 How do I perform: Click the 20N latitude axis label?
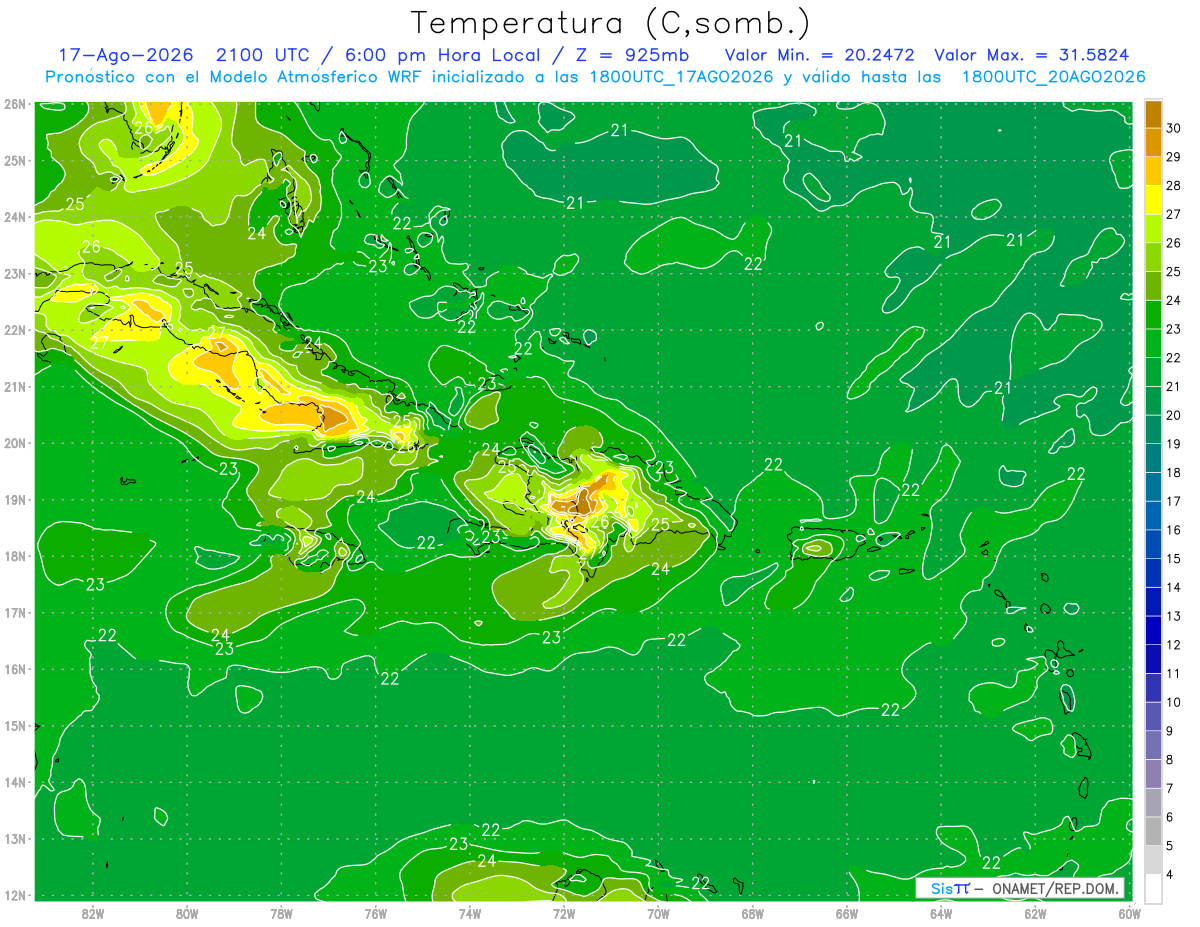[14, 443]
